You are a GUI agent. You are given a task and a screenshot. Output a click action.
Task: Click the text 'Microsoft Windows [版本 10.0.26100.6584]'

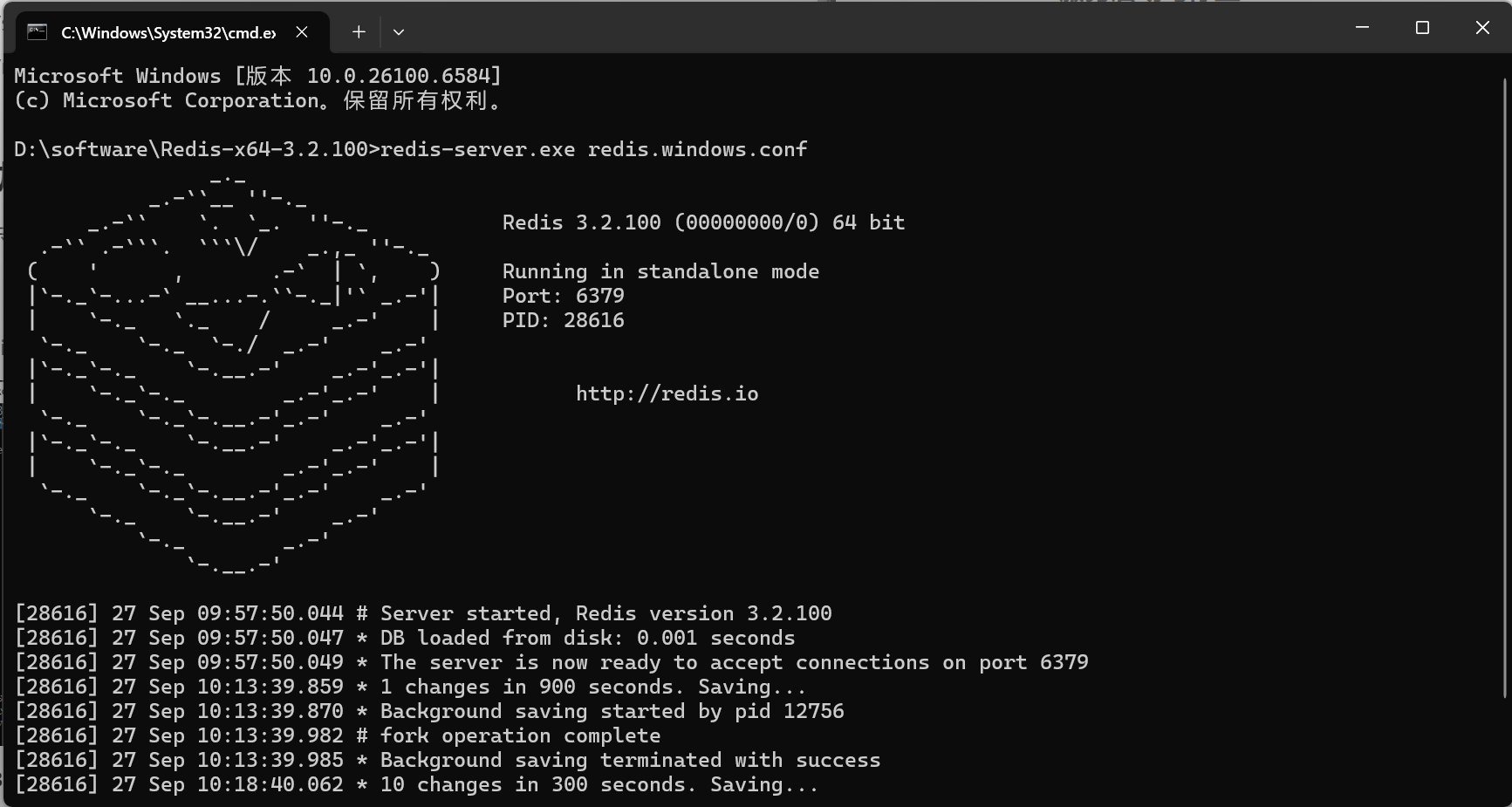tap(258, 76)
